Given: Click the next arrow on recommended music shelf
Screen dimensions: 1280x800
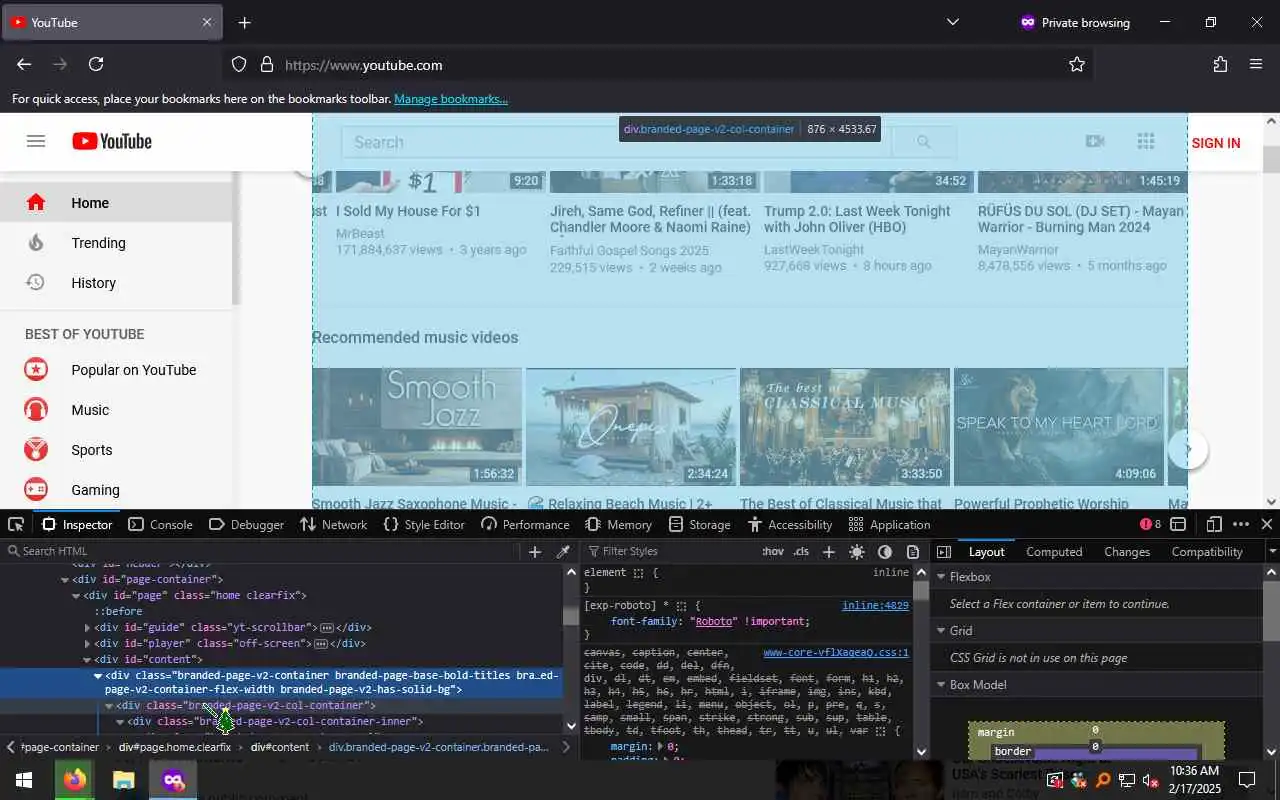Looking at the screenshot, I should point(1188,449).
